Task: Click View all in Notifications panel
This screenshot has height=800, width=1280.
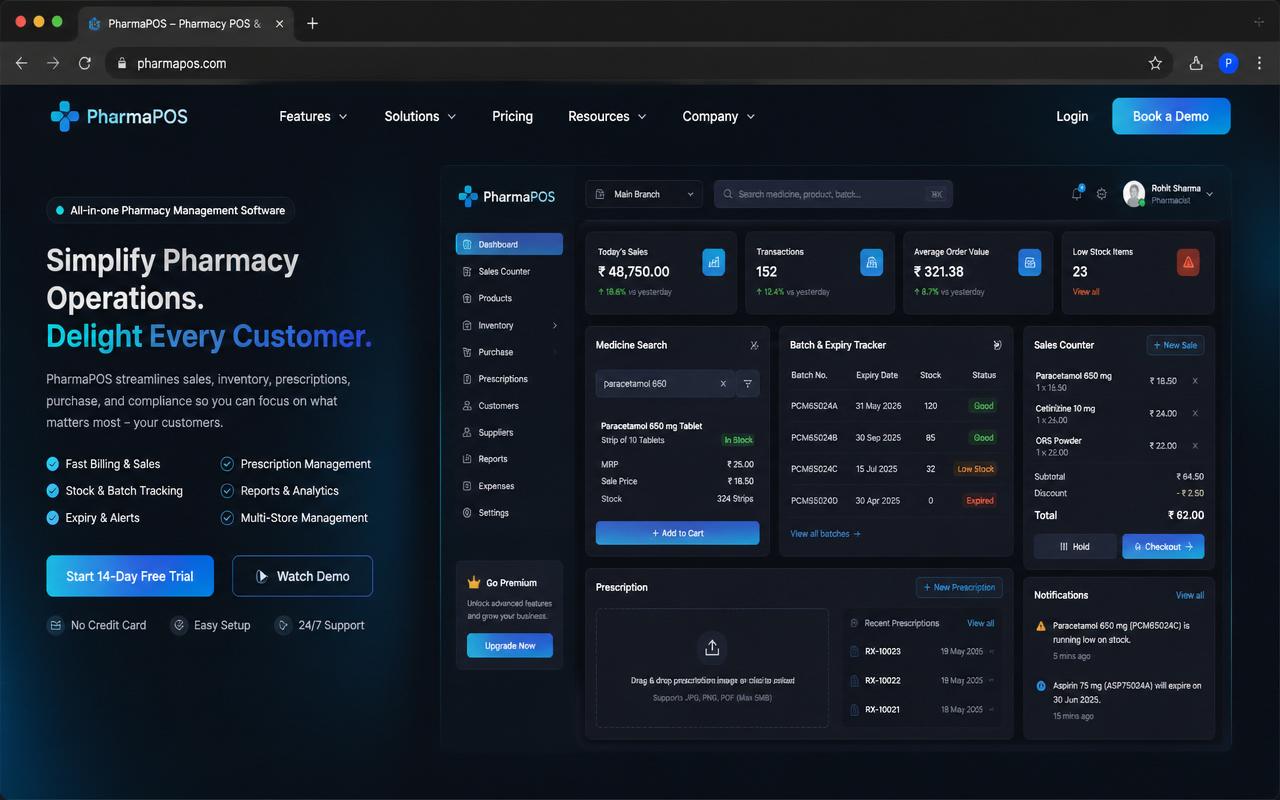Action: click(1190, 595)
